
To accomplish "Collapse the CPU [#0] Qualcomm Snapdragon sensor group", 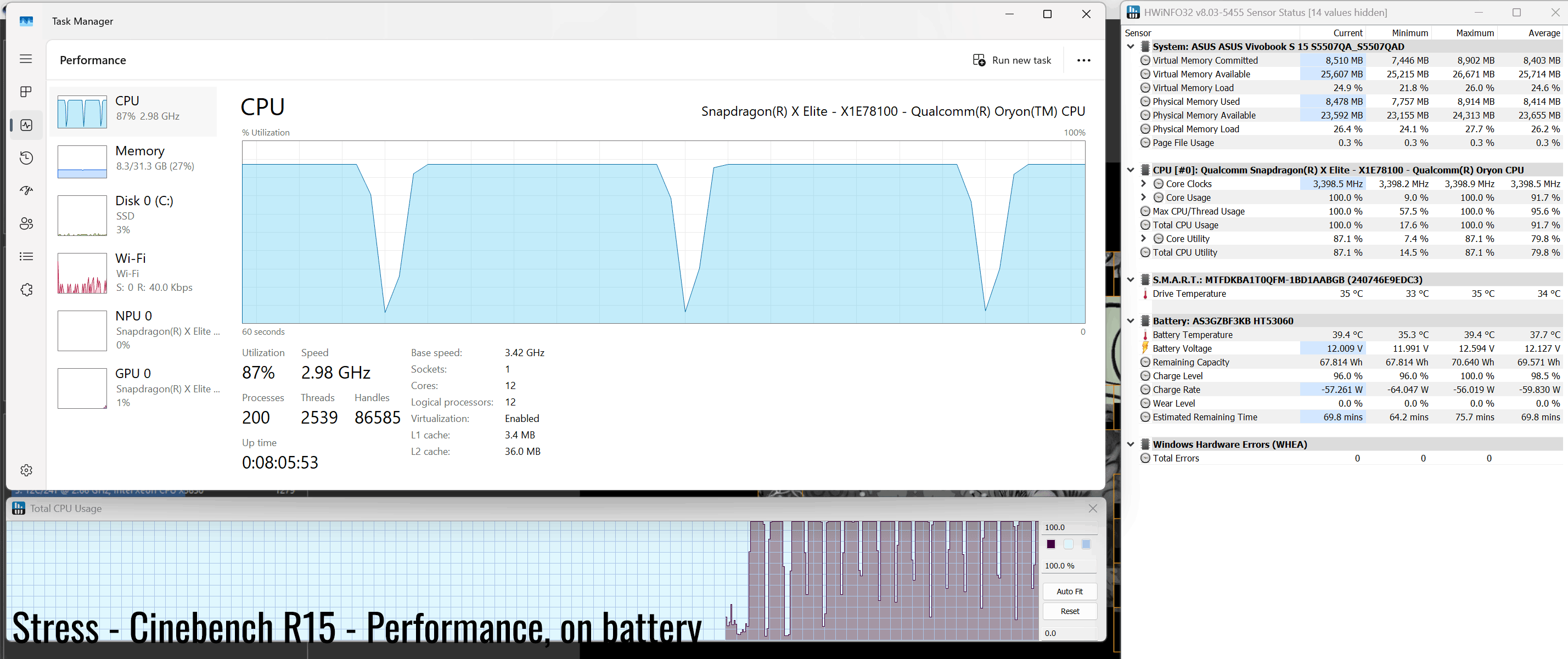I will (1131, 171).
